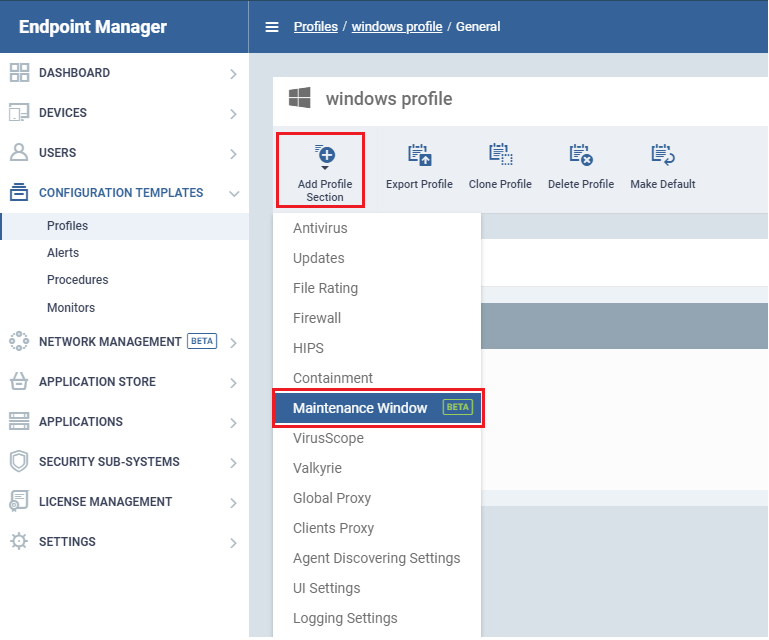Image resolution: width=769 pixels, height=640 pixels.
Task: Click the Endpoint Manager title
Action: click(x=93, y=26)
